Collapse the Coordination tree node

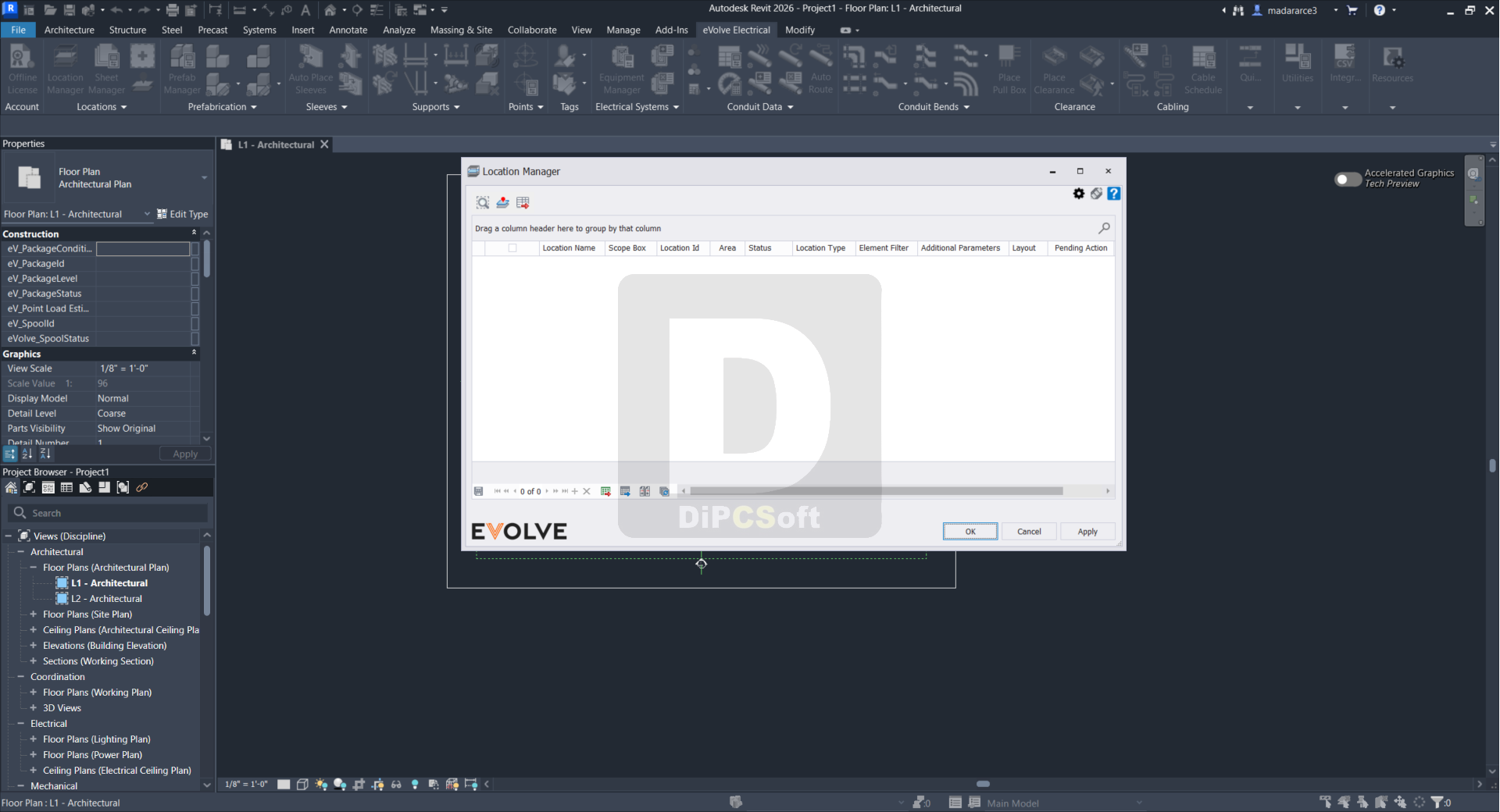pos(20,677)
